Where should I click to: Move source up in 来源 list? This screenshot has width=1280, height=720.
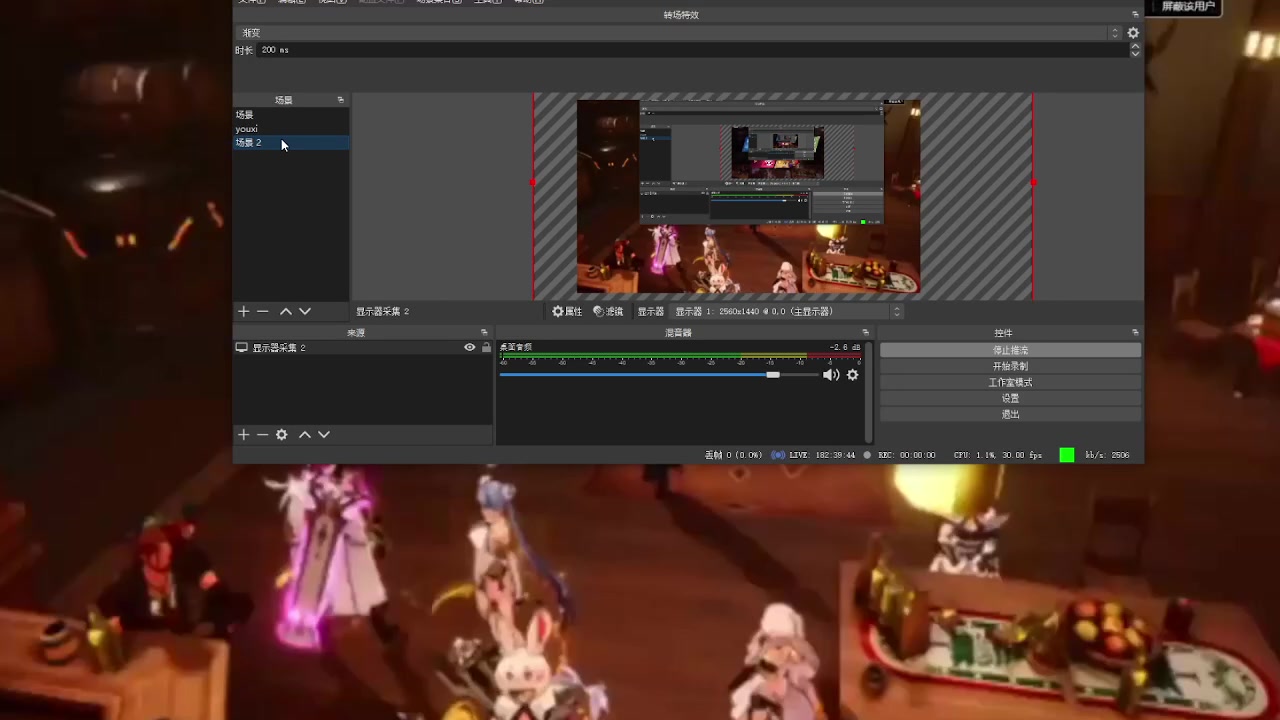click(305, 434)
